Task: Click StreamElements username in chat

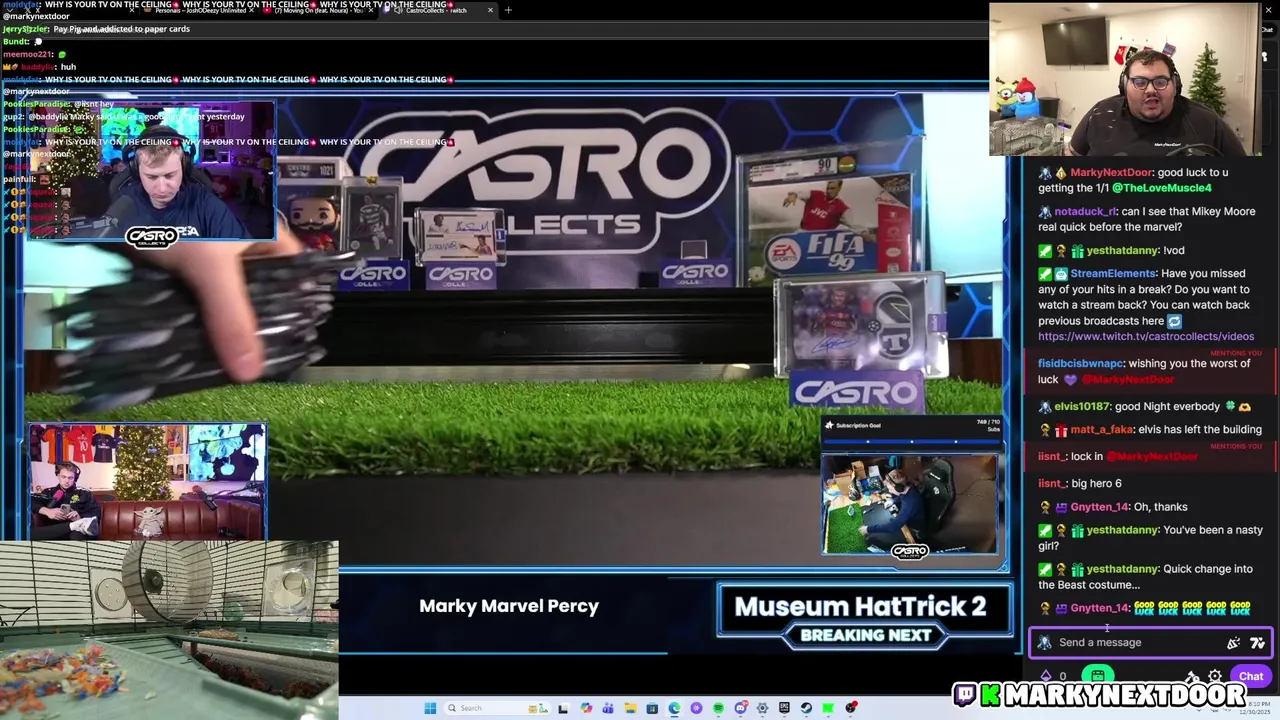Action: [x=1113, y=273]
